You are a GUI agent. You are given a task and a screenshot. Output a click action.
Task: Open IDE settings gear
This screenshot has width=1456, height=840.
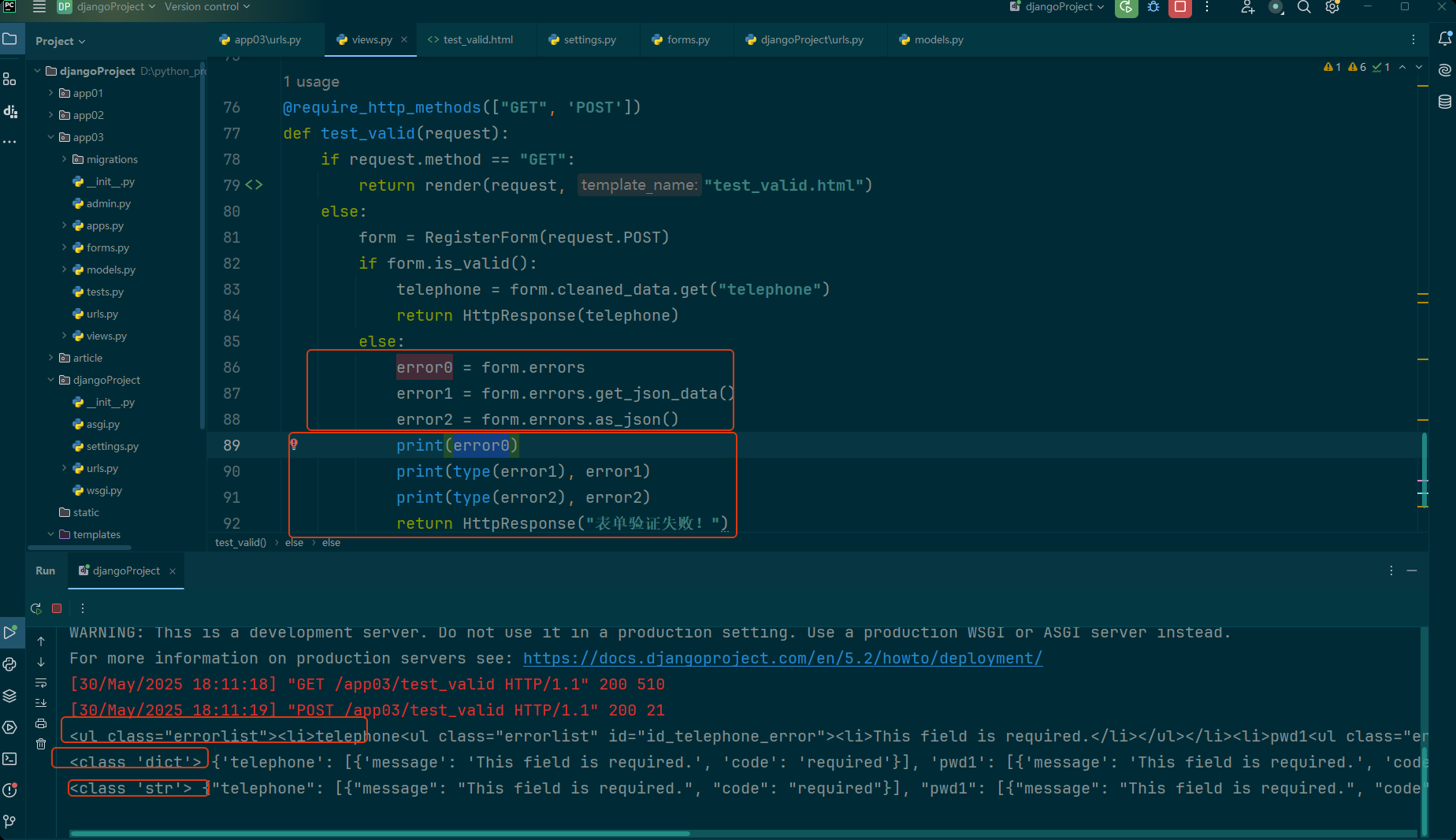pos(1332,7)
